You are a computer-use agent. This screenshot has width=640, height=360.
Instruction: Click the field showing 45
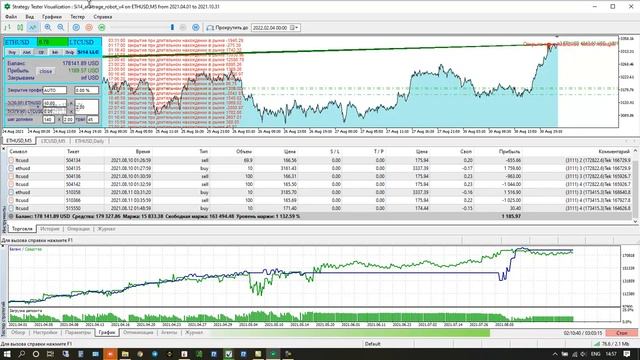(93, 120)
